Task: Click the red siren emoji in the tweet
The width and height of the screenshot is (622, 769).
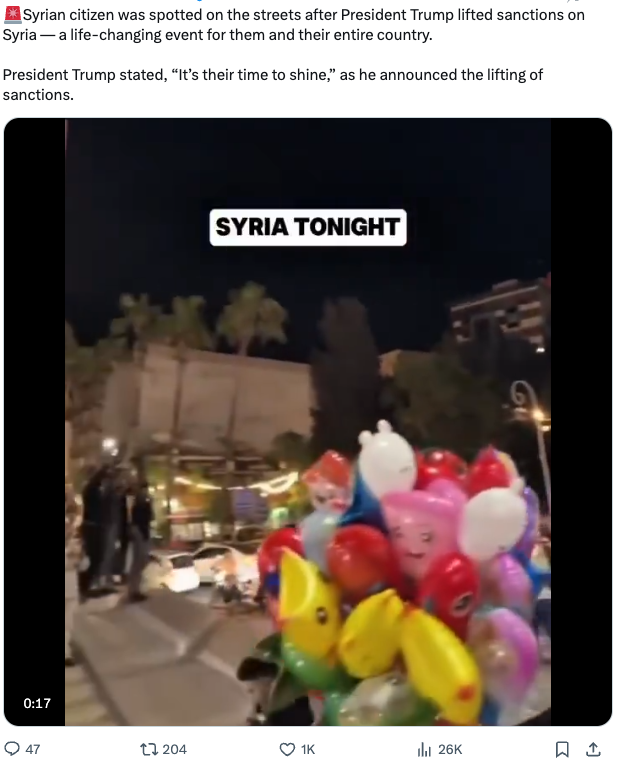Action: [x=12, y=15]
